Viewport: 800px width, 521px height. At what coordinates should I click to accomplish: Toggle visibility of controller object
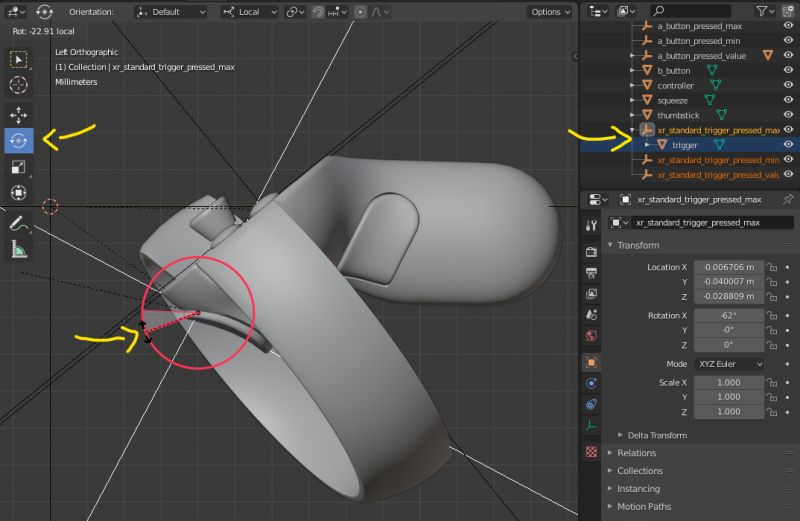pyautogui.click(x=788, y=85)
